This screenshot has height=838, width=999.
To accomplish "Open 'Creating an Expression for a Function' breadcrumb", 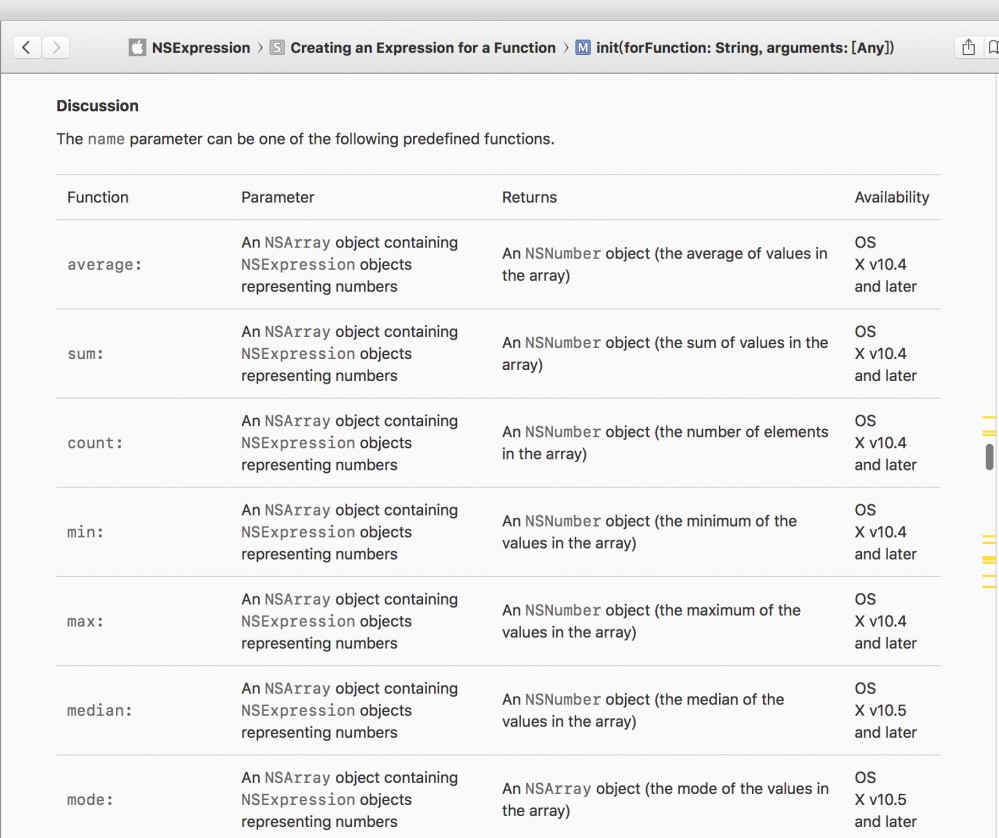I will tap(422, 47).
